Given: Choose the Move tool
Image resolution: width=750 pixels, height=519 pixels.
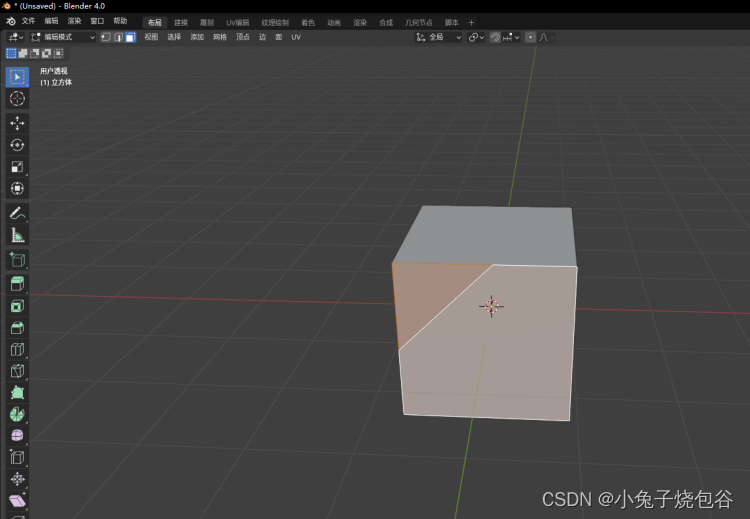Looking at the screenshot, I should pyautogui.click(x=17, y=123).
